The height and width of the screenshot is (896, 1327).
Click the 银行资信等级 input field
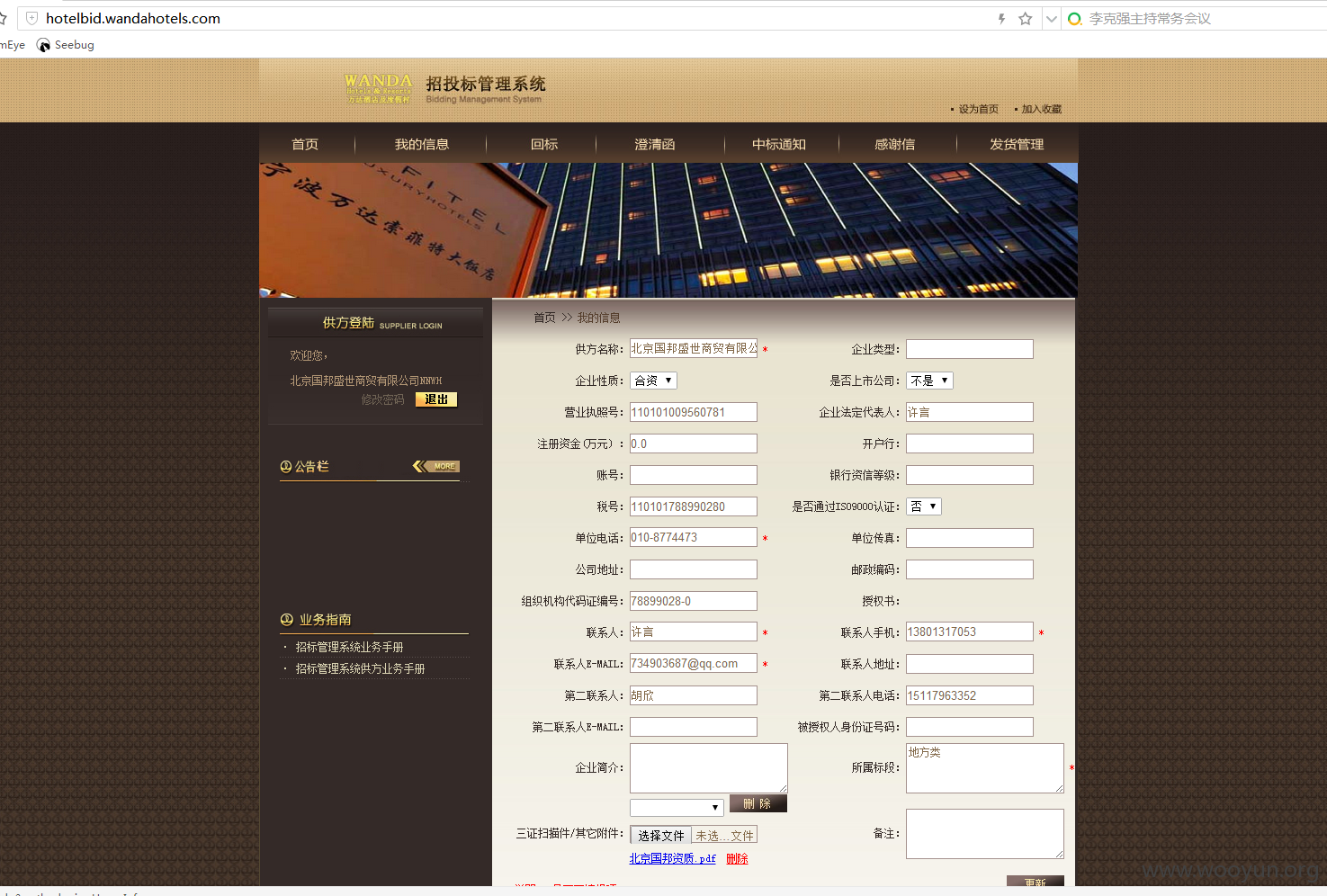pos(970,475)
